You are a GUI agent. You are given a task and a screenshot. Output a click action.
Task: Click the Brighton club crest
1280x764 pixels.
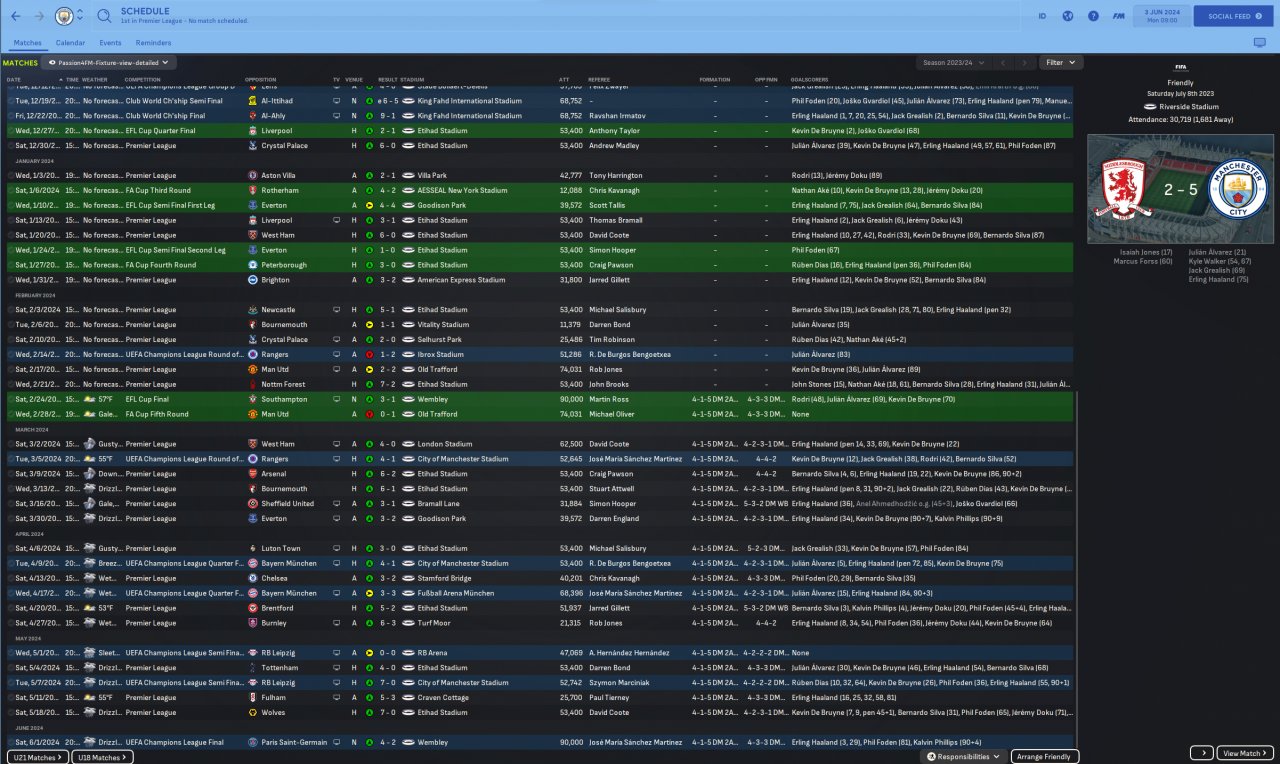(252, 280)
